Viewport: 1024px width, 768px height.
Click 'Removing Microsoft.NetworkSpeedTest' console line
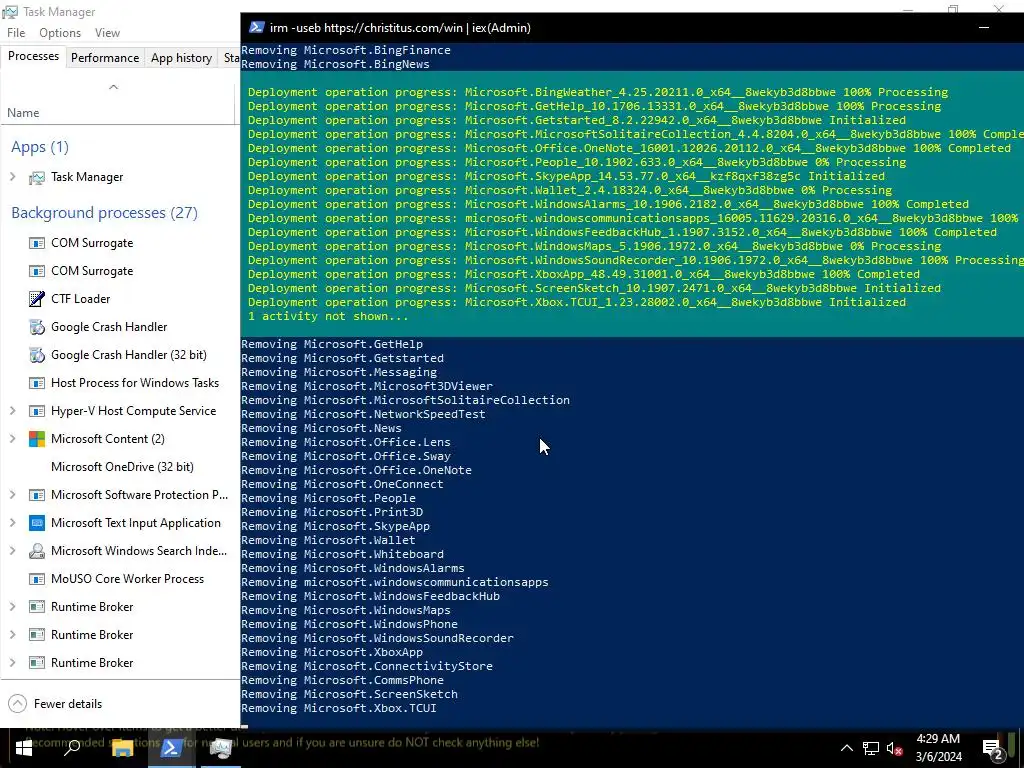point(363,414)
